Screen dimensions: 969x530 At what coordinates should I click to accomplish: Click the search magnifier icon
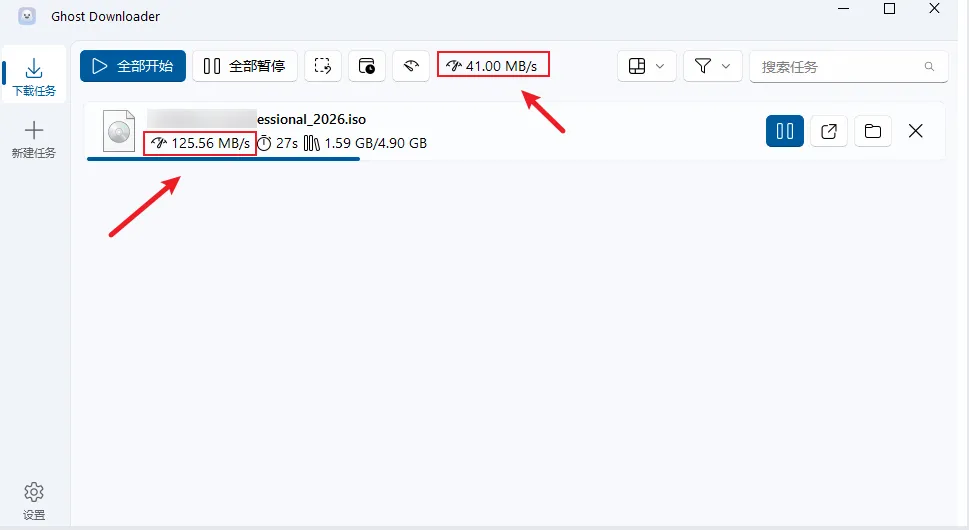click(x=929, y=66)
